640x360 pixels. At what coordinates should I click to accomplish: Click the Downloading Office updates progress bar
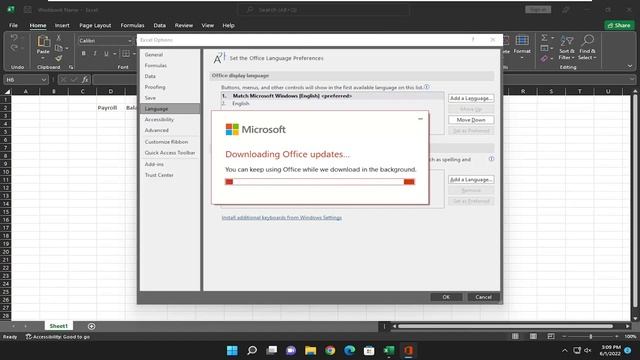320,182
